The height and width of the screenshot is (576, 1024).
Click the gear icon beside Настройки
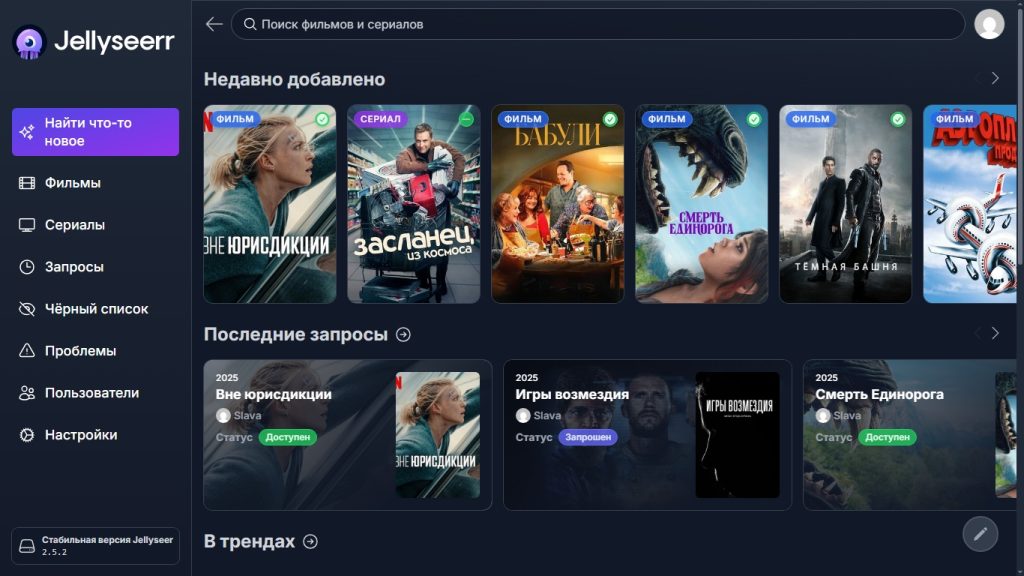click(27, 435)
